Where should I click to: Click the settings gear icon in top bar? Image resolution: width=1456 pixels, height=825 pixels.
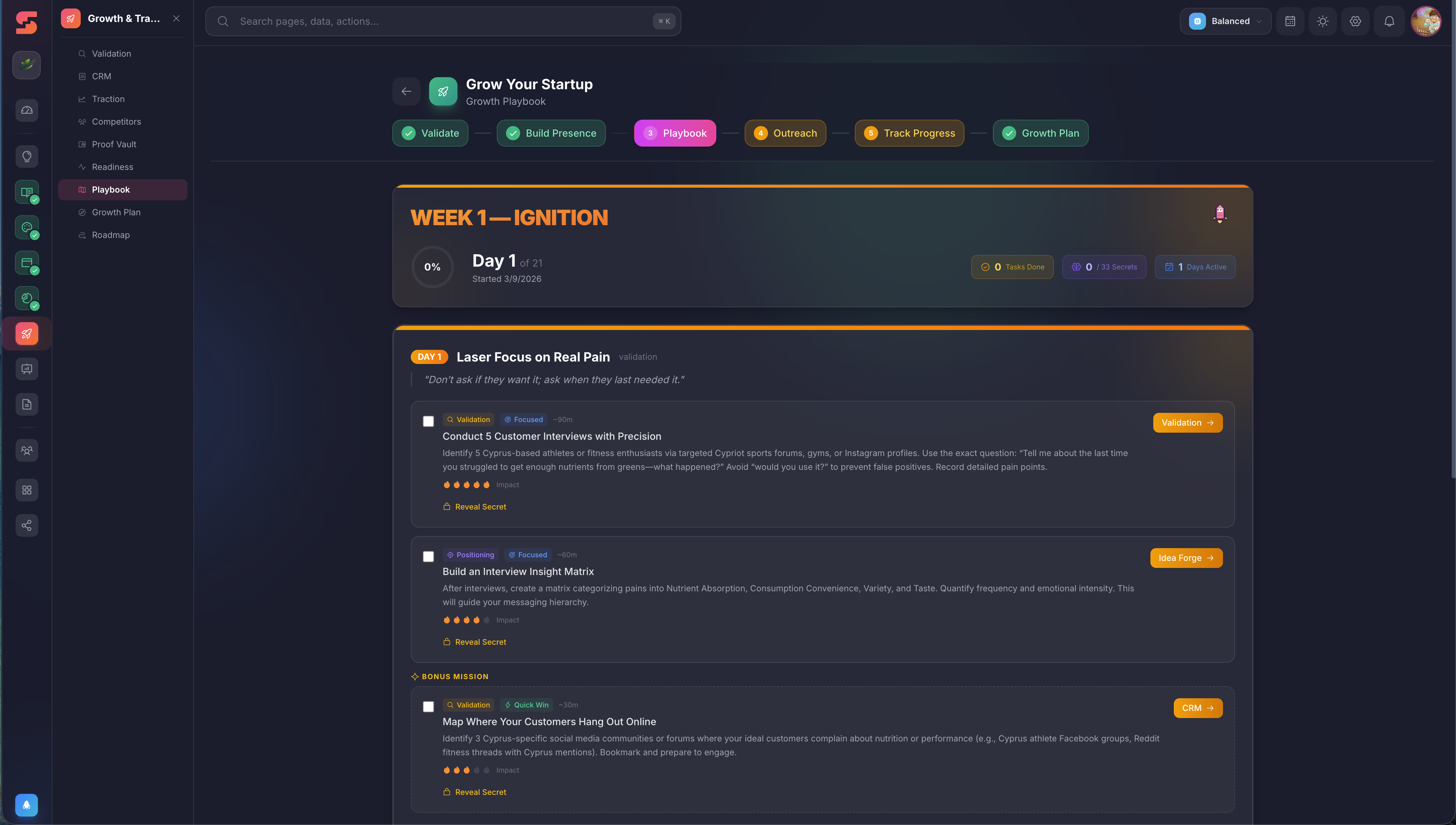pyautogui.click(x=1355, y=21)
